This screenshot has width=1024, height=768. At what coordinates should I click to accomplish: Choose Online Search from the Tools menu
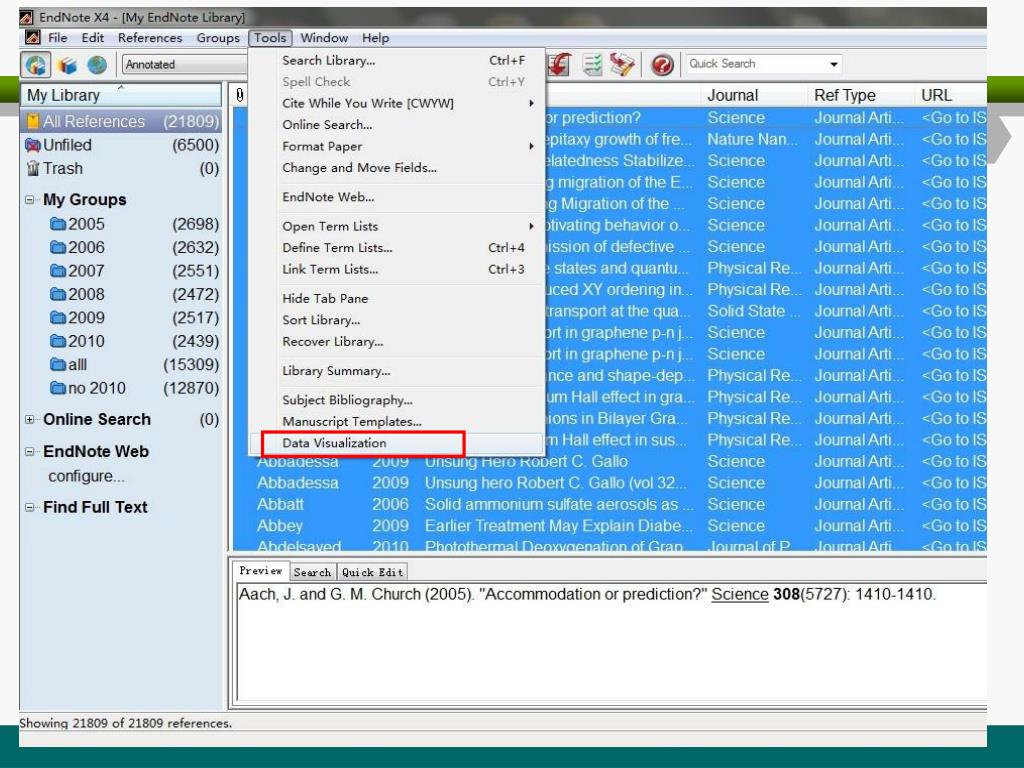coord(396,125)
